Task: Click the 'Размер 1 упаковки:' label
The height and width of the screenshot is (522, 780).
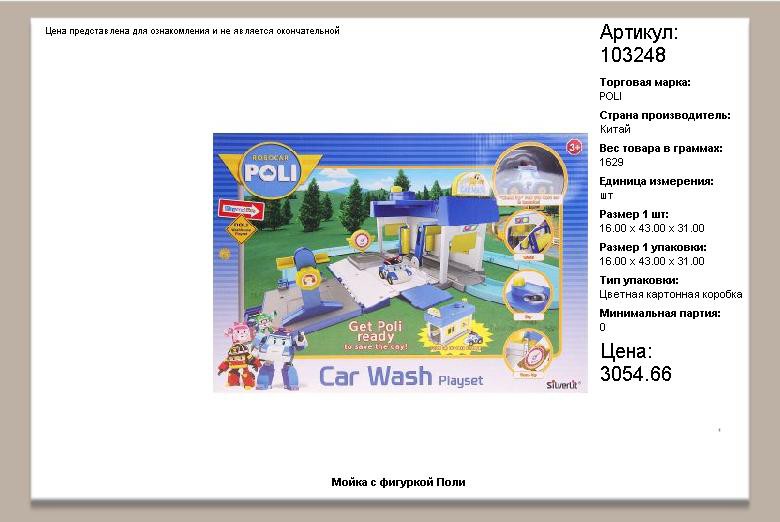Action: tap(653, 247)
